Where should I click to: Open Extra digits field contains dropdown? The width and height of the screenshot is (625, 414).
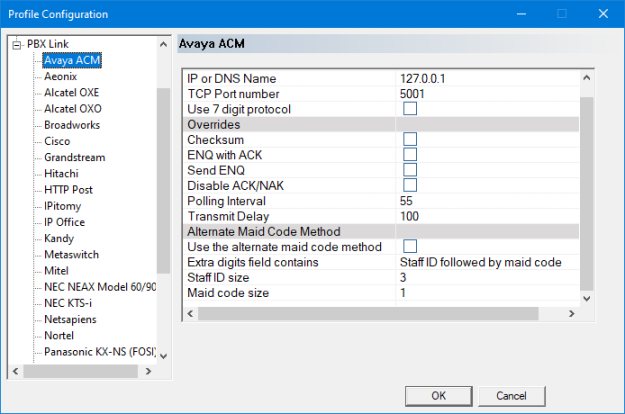point(480,262)
